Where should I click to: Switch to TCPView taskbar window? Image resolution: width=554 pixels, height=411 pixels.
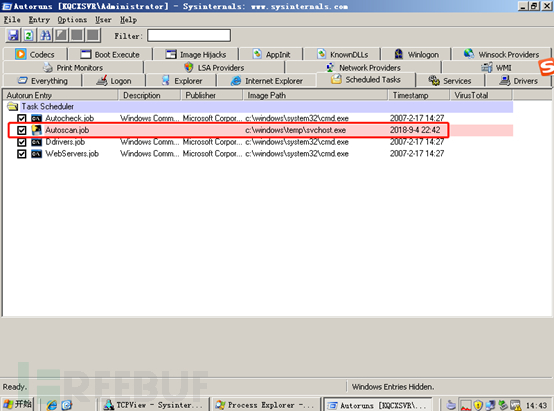click(153, 405)
